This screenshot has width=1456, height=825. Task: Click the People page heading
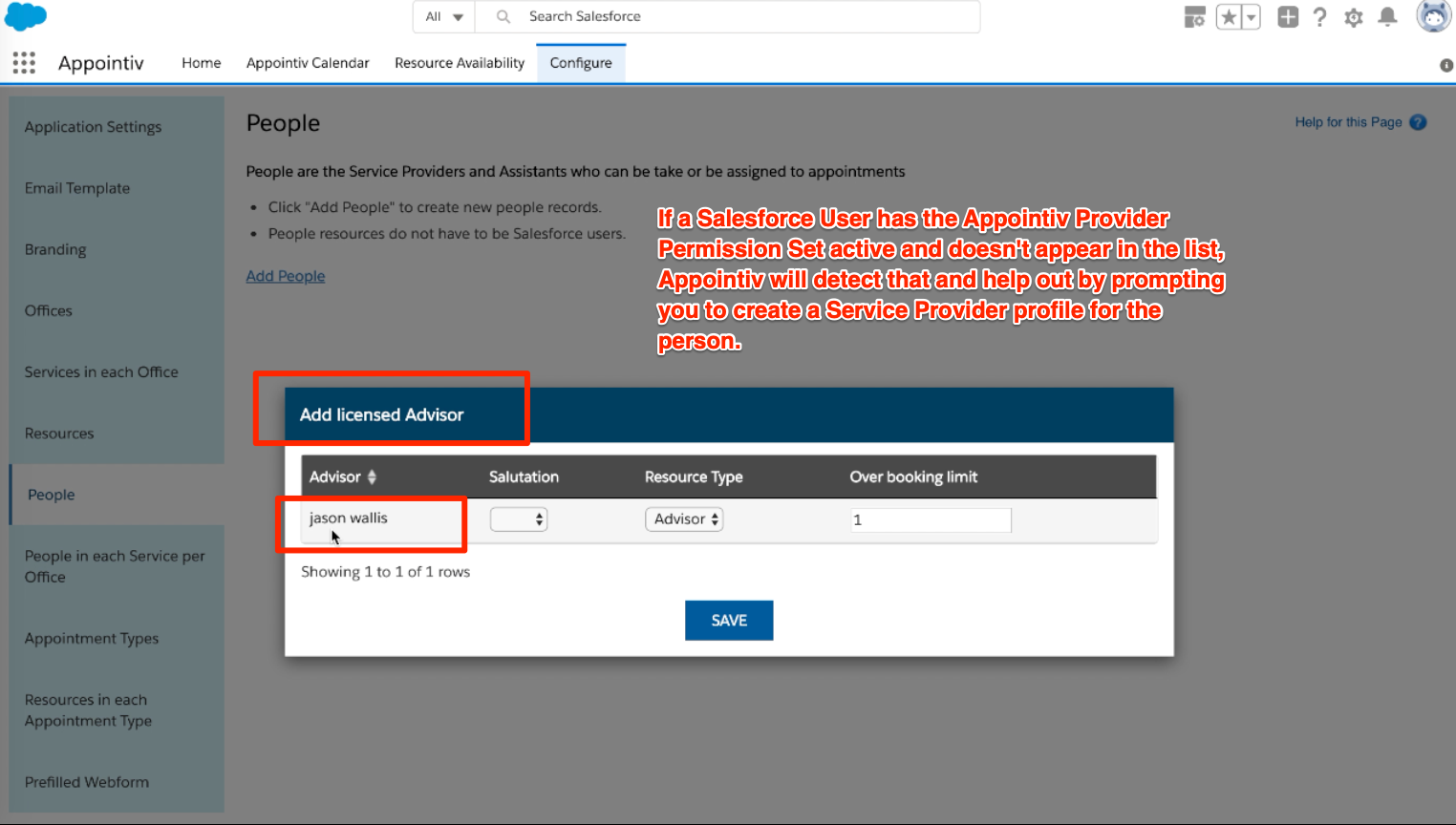click(283, 123)
